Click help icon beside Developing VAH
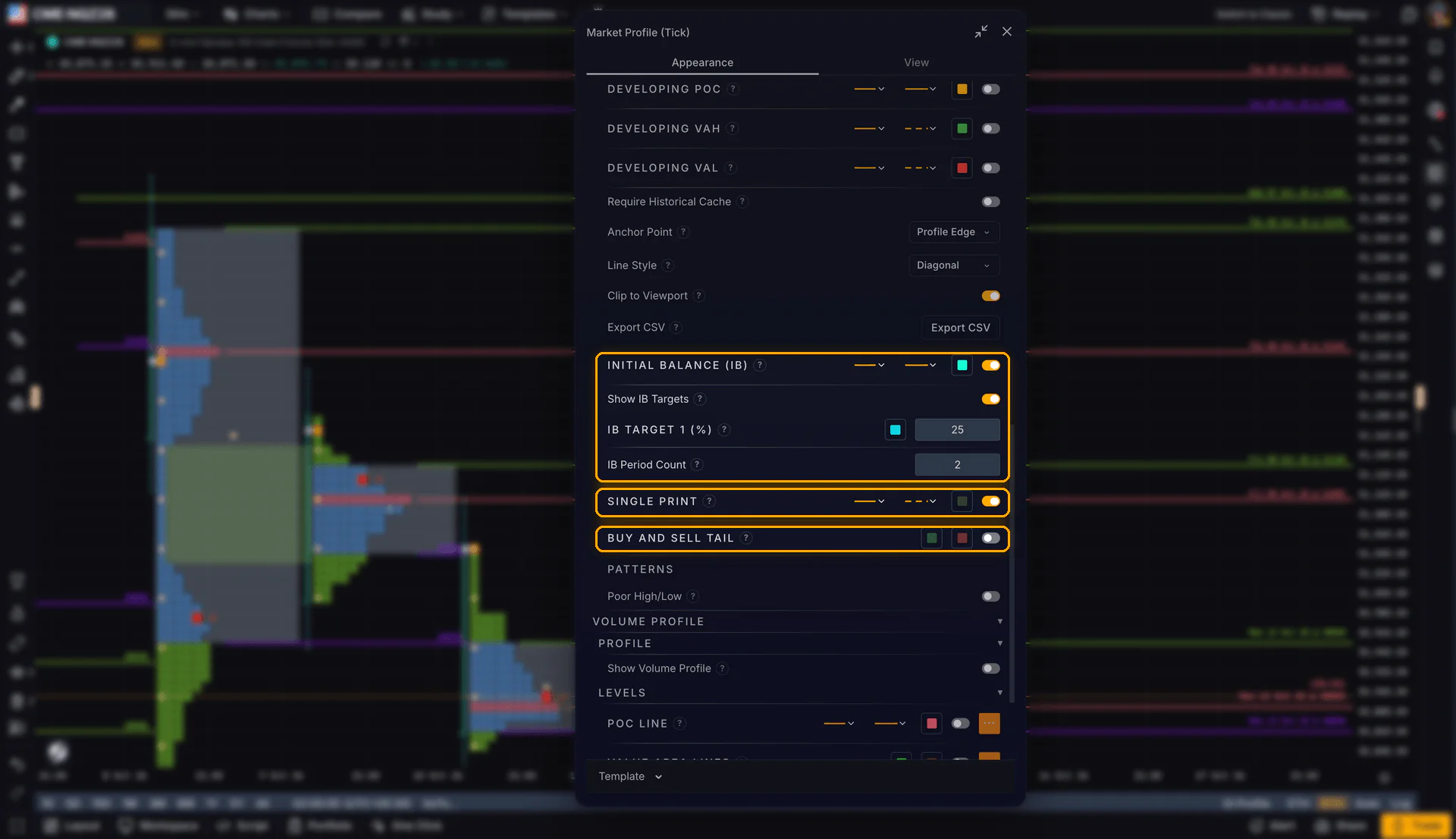1456x839 pixels. (733, 129)
